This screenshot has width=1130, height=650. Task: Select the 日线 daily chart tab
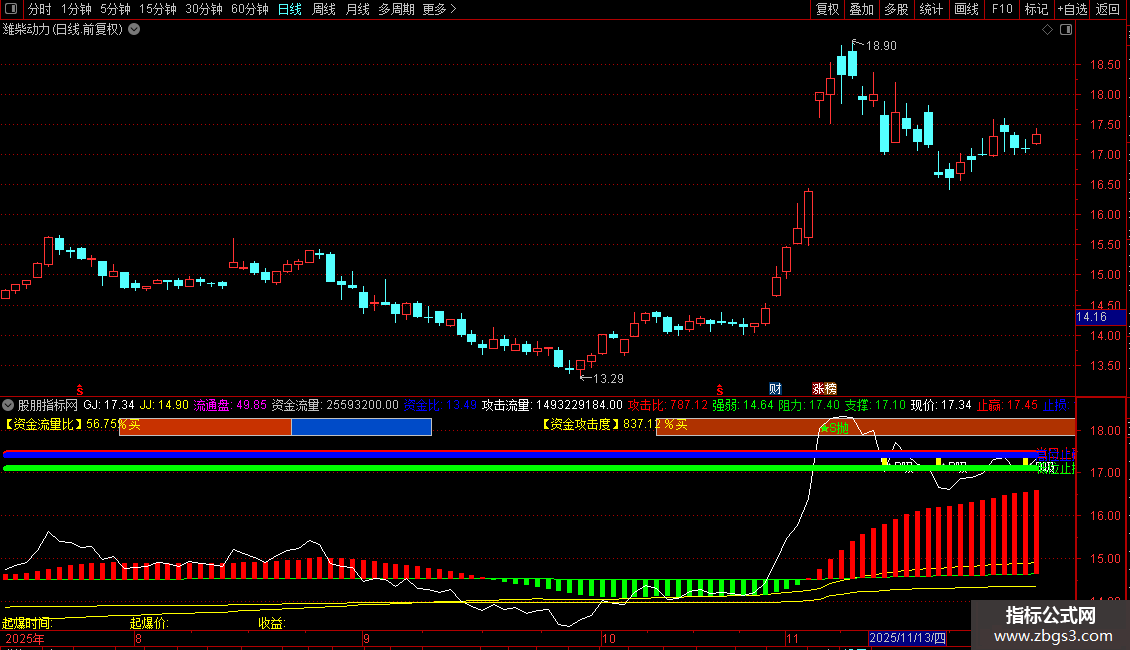click(x=290, y=9)
